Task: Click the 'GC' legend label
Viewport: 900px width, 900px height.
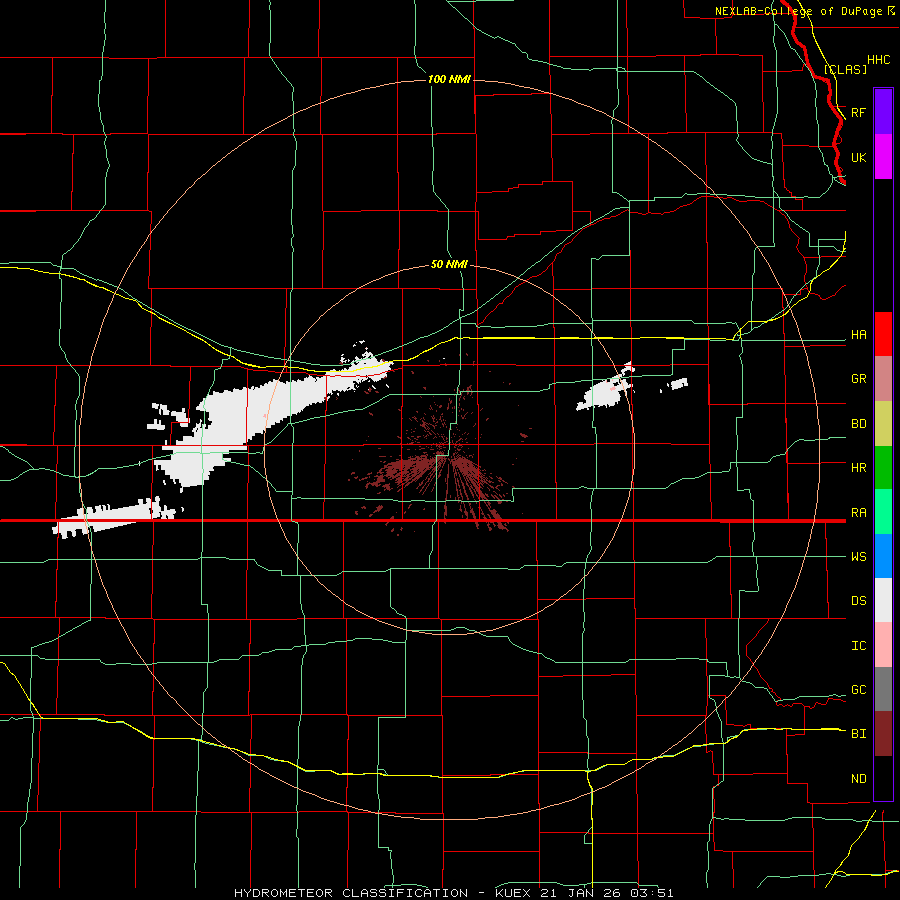Action: [858, 690]
